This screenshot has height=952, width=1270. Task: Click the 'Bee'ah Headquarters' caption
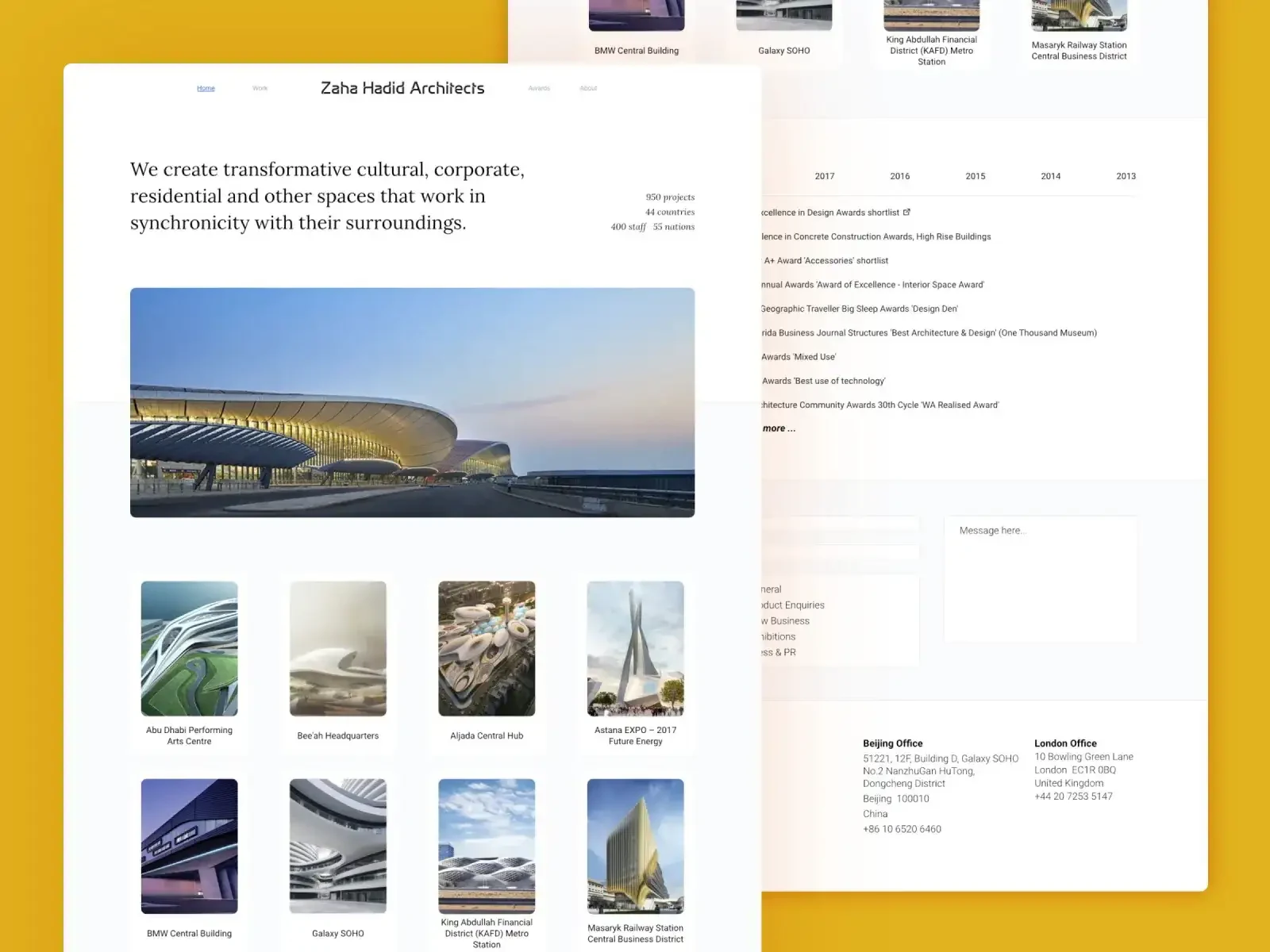coord(337,735)
